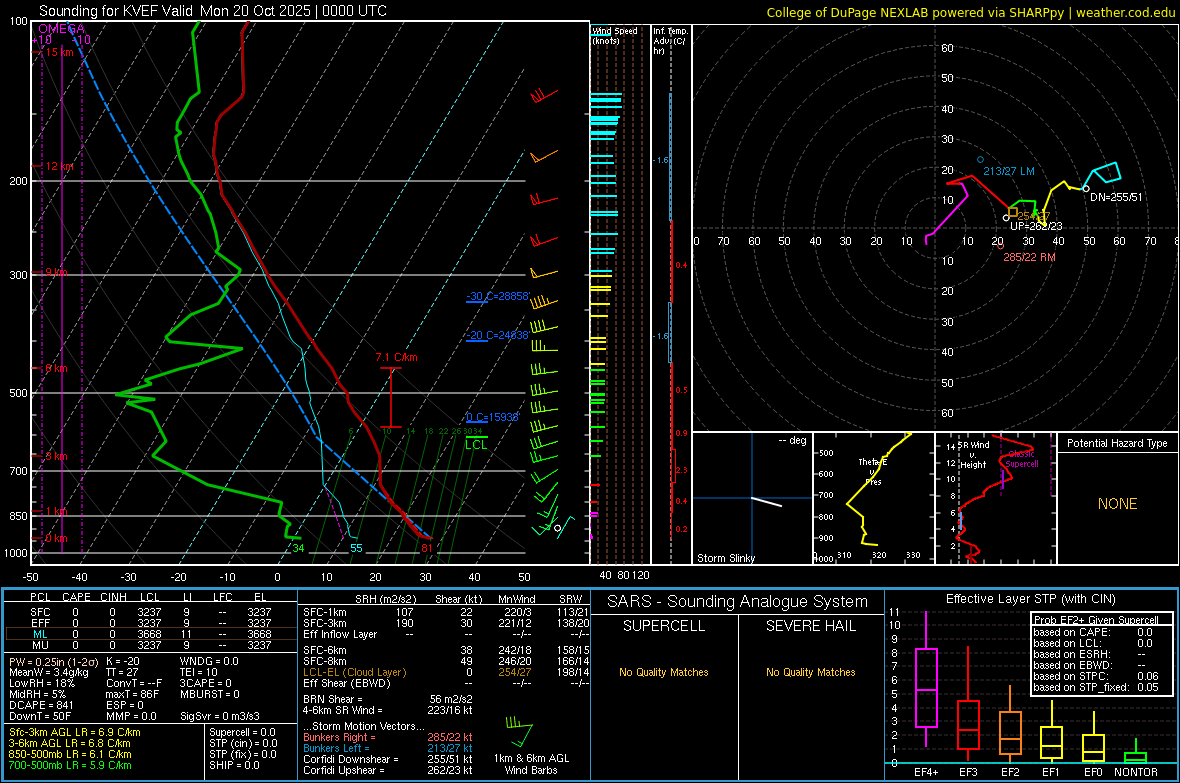This screenshot has height=783, width=1180.
Task: Click the 'Storm Slinky' inset label
Action: tap(725, 558)
